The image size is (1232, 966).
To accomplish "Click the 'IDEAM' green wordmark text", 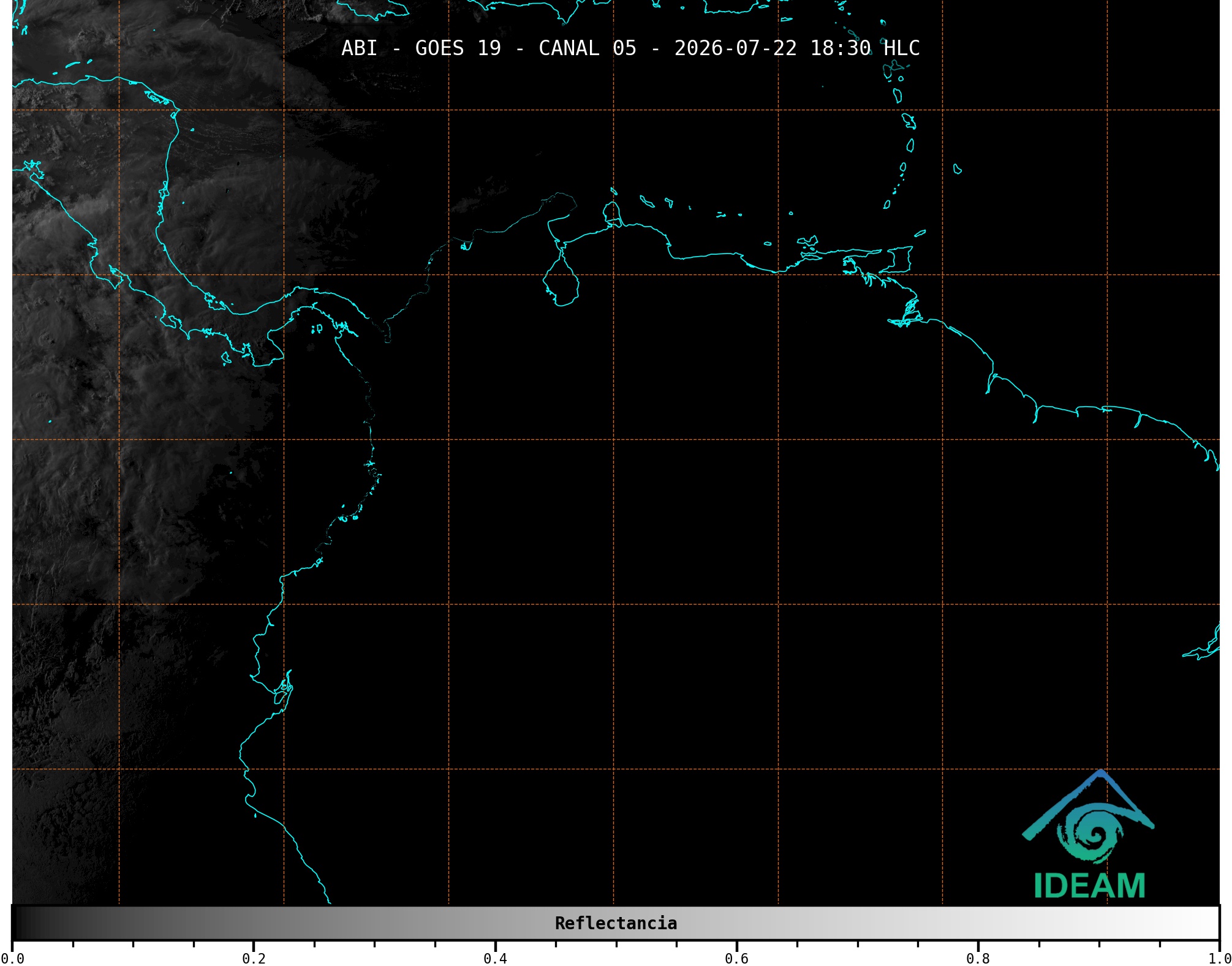I will coord(1089,886).
